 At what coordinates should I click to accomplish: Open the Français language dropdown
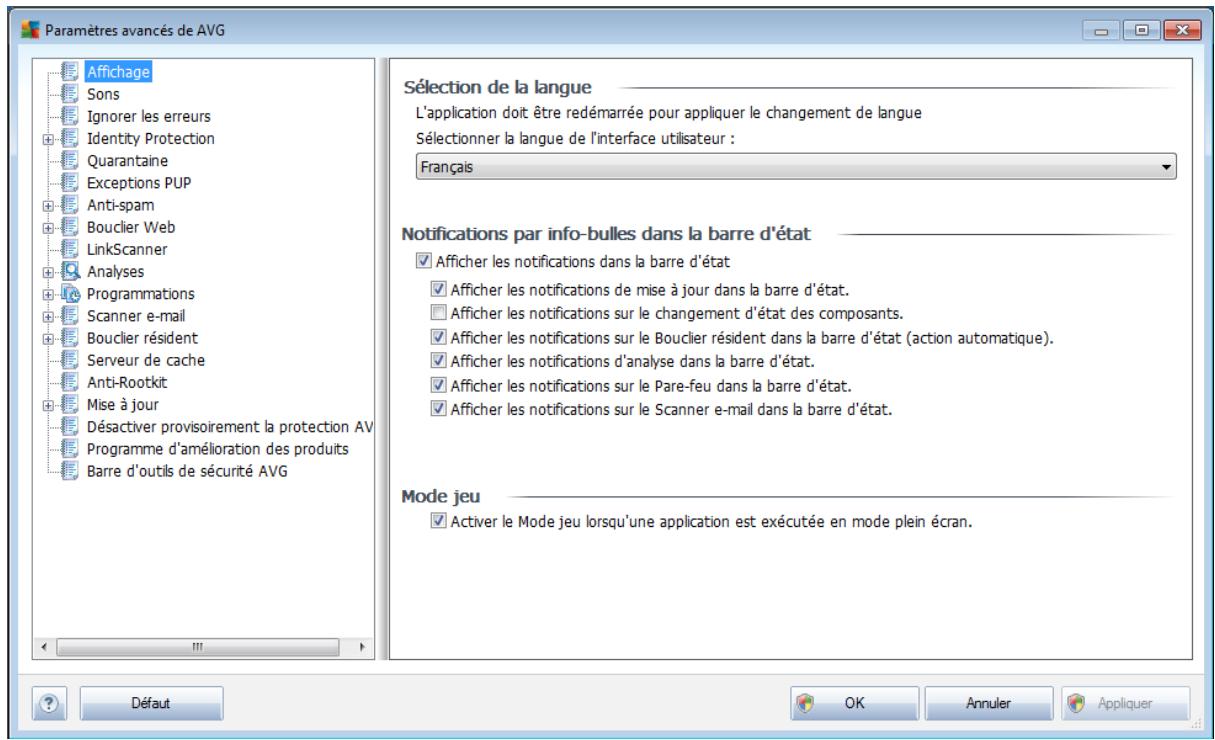[796, 167]
